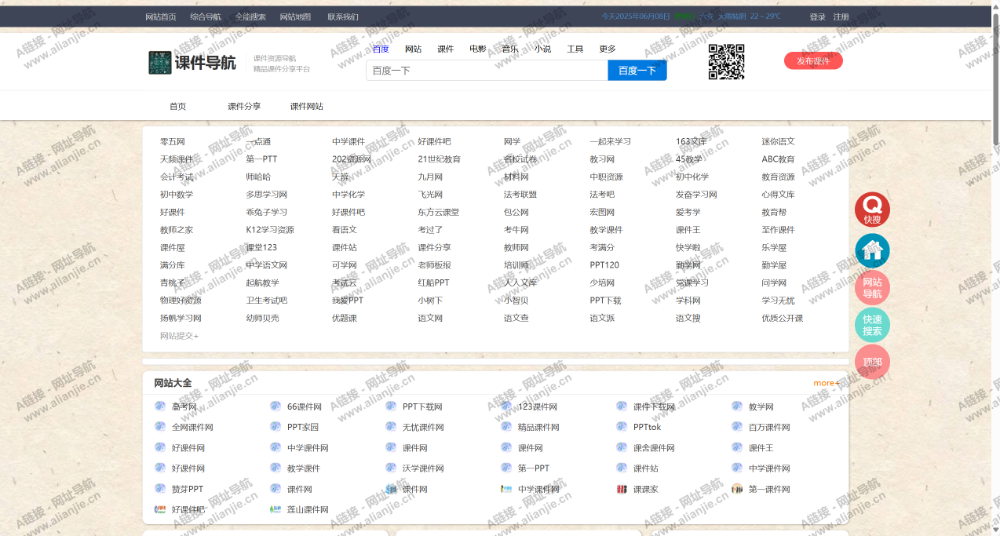Select the 小说 search tab
Screen dimensions: 1000x536
click(543, 48)
